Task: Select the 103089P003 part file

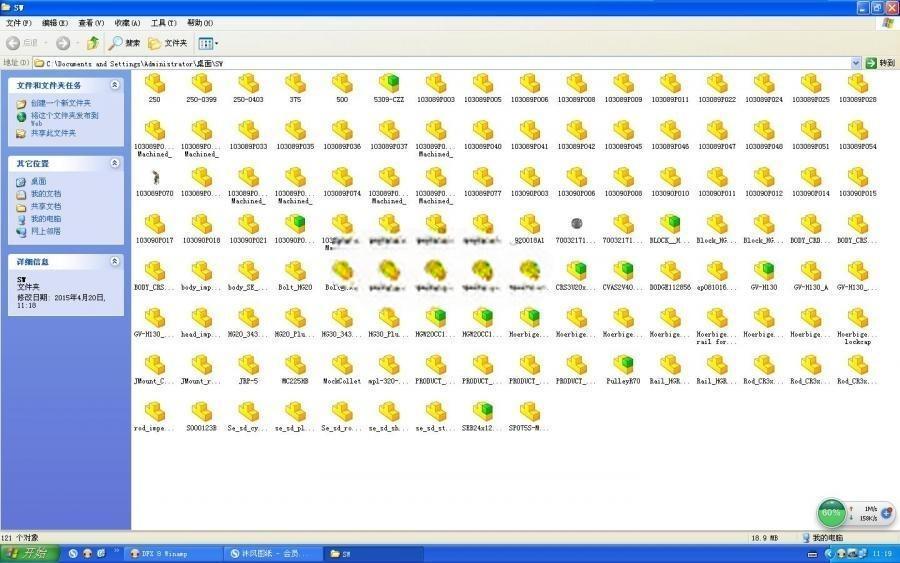Action: [x=436, y=84]
